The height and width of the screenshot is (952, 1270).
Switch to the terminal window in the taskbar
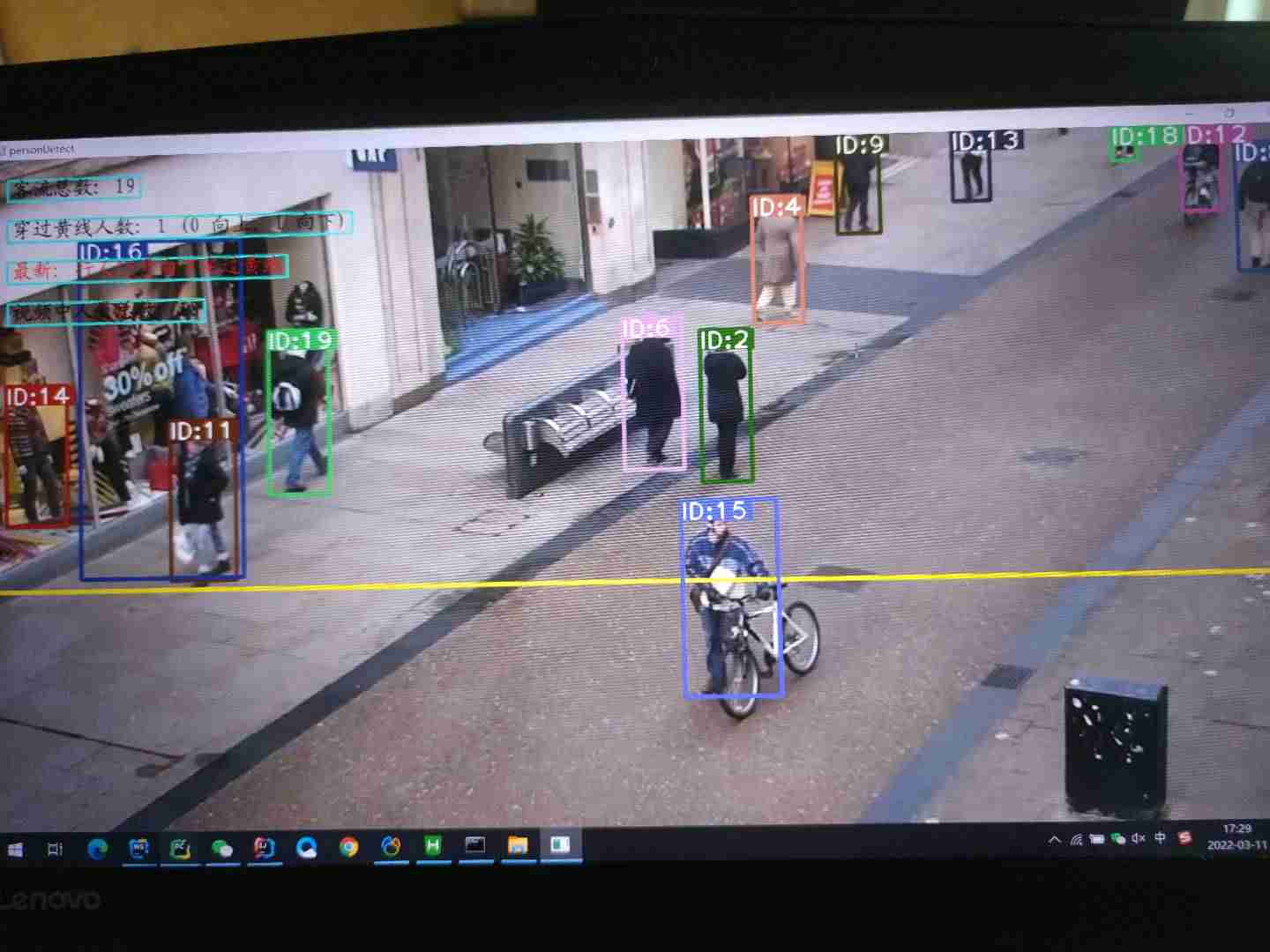click(x=475, y=845)
